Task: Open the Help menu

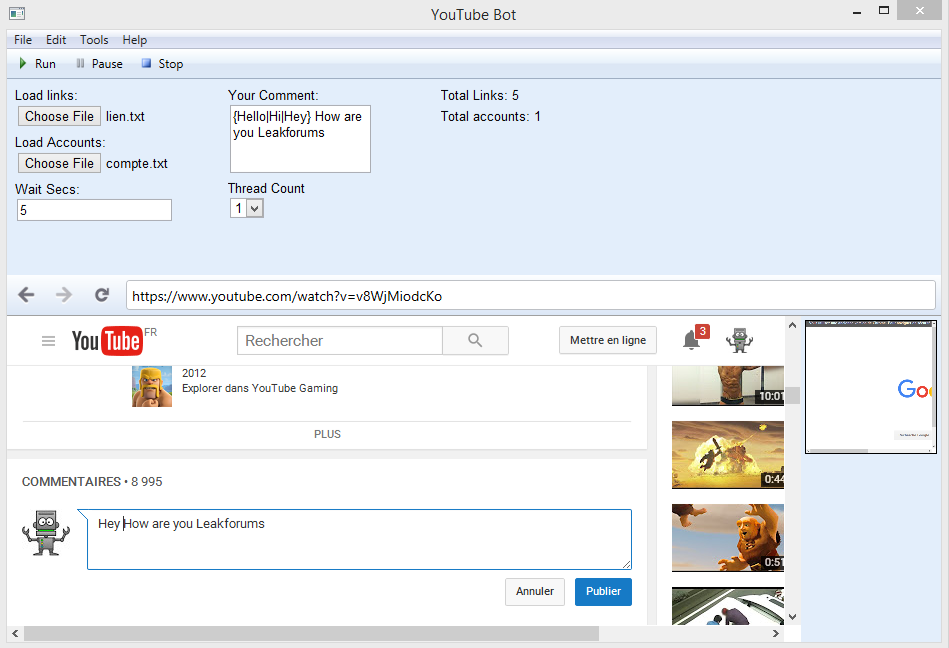Action: point(134,40)
